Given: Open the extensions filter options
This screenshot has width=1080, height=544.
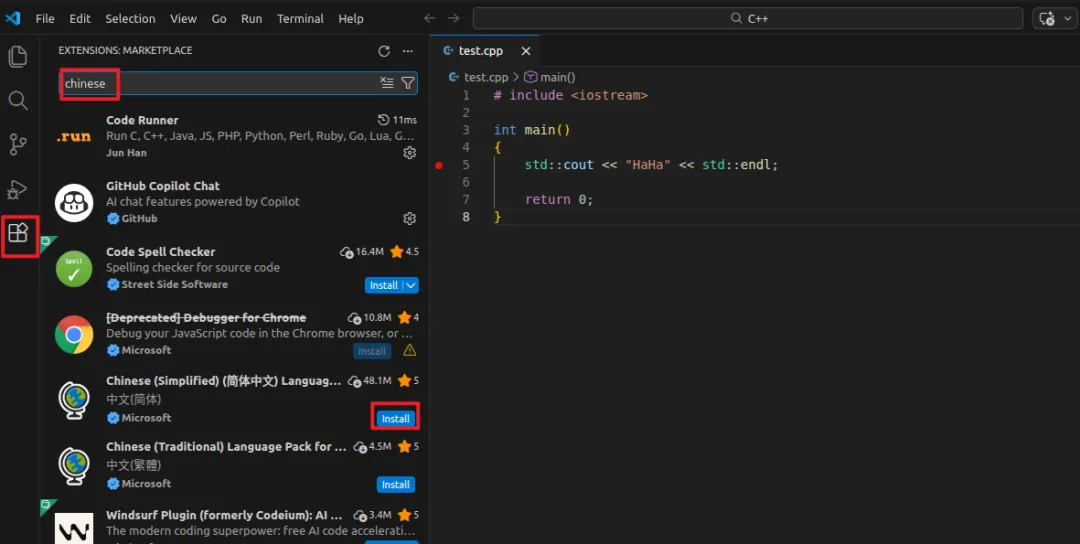Looking at the screenshot, I should [408, 83].
